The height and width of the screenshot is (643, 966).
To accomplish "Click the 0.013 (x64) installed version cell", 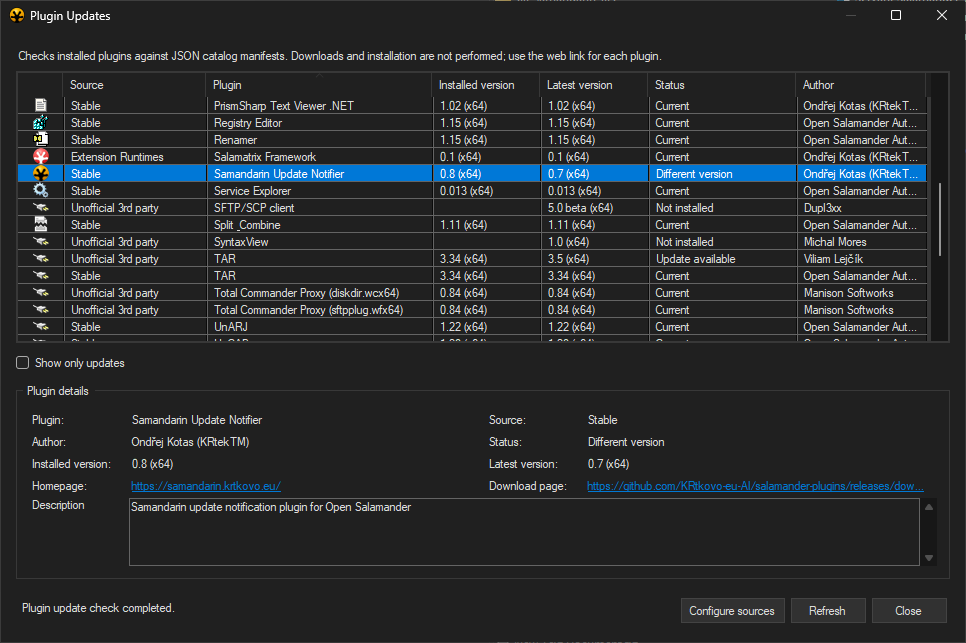I will tap(466, 191).
